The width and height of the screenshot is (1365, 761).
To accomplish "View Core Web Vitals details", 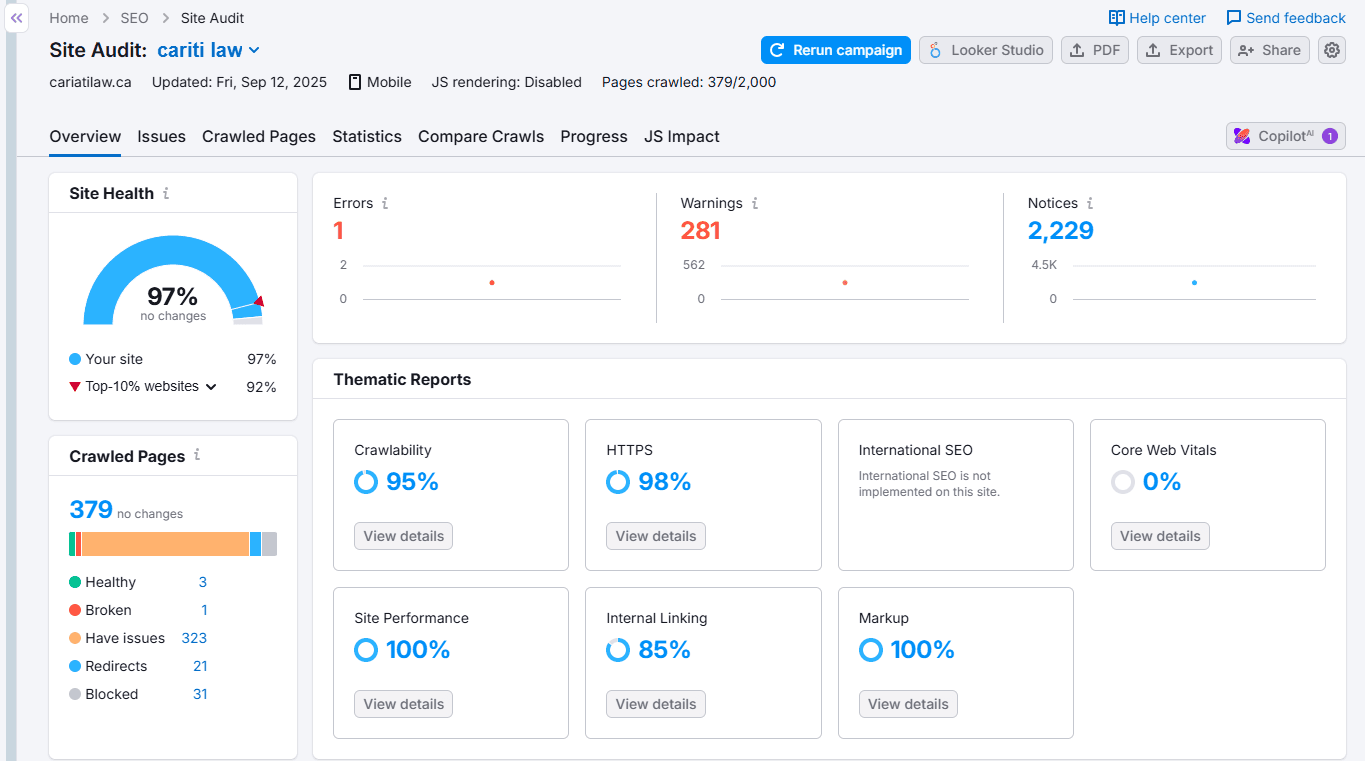I will [x=1160, y=536].
